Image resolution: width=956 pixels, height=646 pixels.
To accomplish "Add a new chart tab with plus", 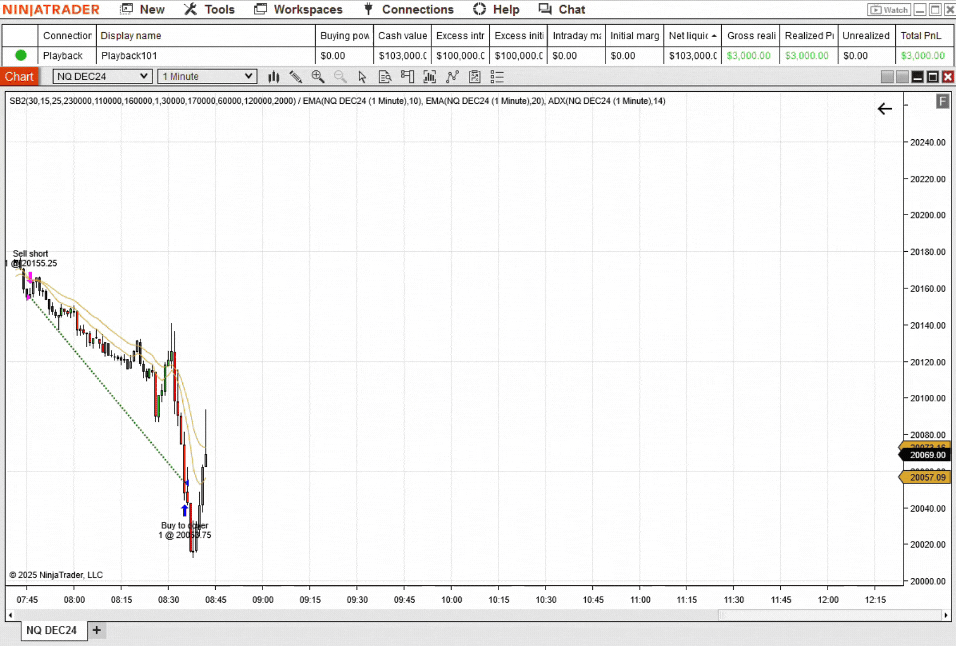I will pyautogui.click(x=96, y=630).
